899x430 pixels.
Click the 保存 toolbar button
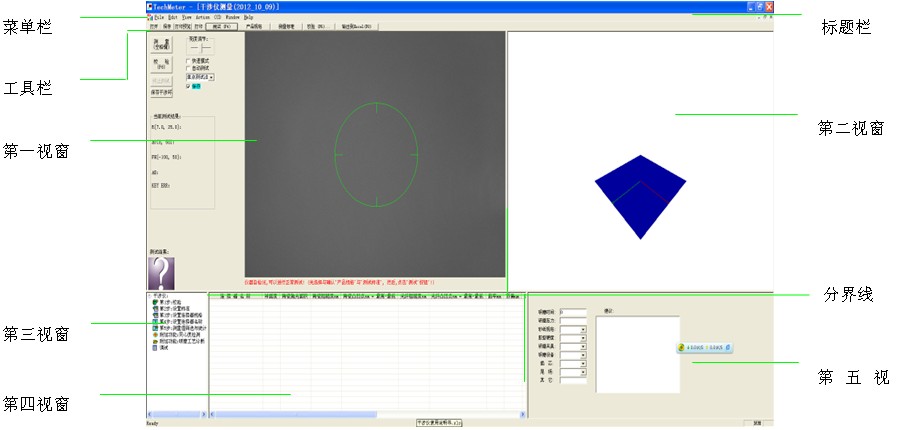tap(167, 26)
